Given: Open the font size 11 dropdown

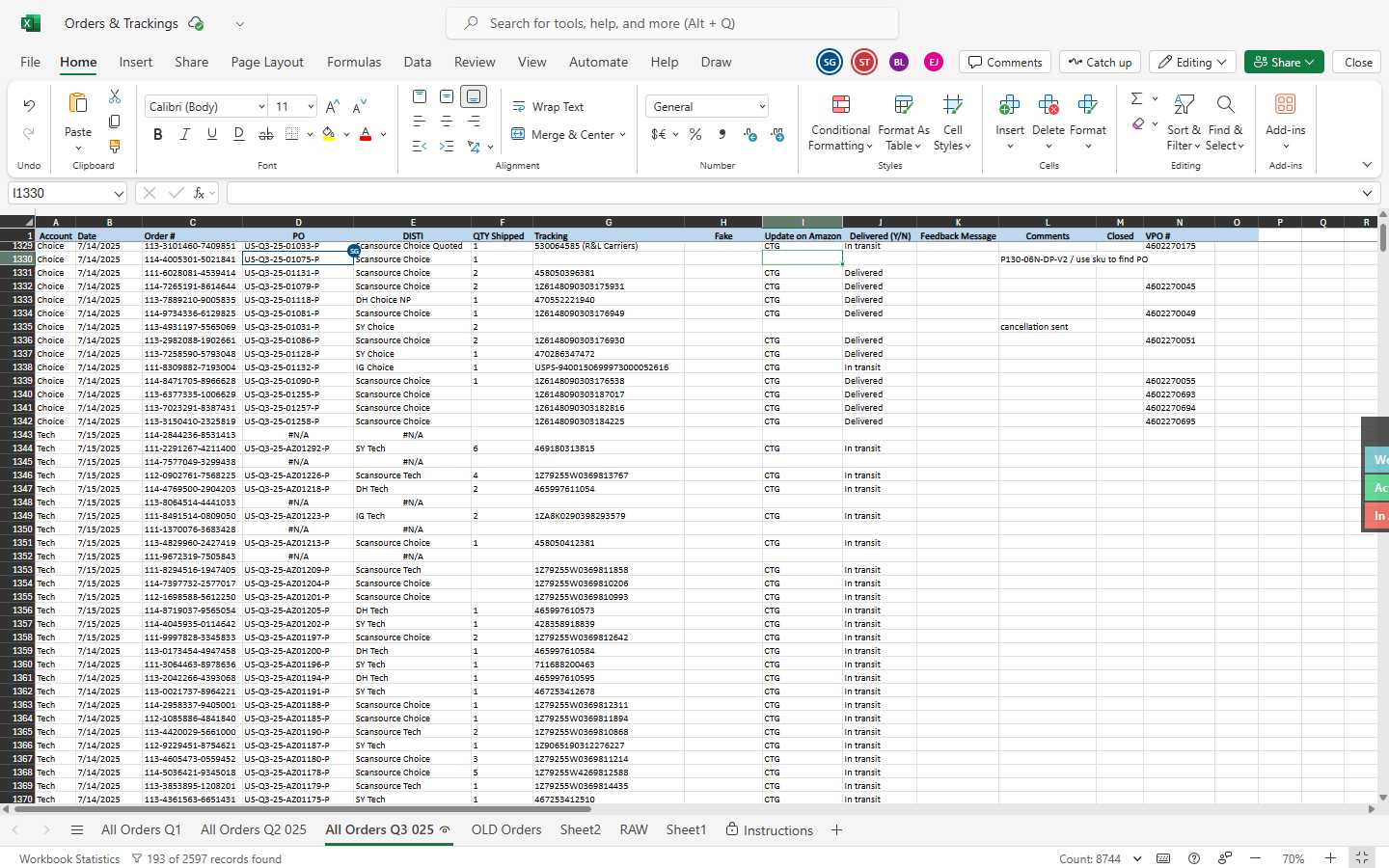Looking at the screenshot, I should click(311, 107).
